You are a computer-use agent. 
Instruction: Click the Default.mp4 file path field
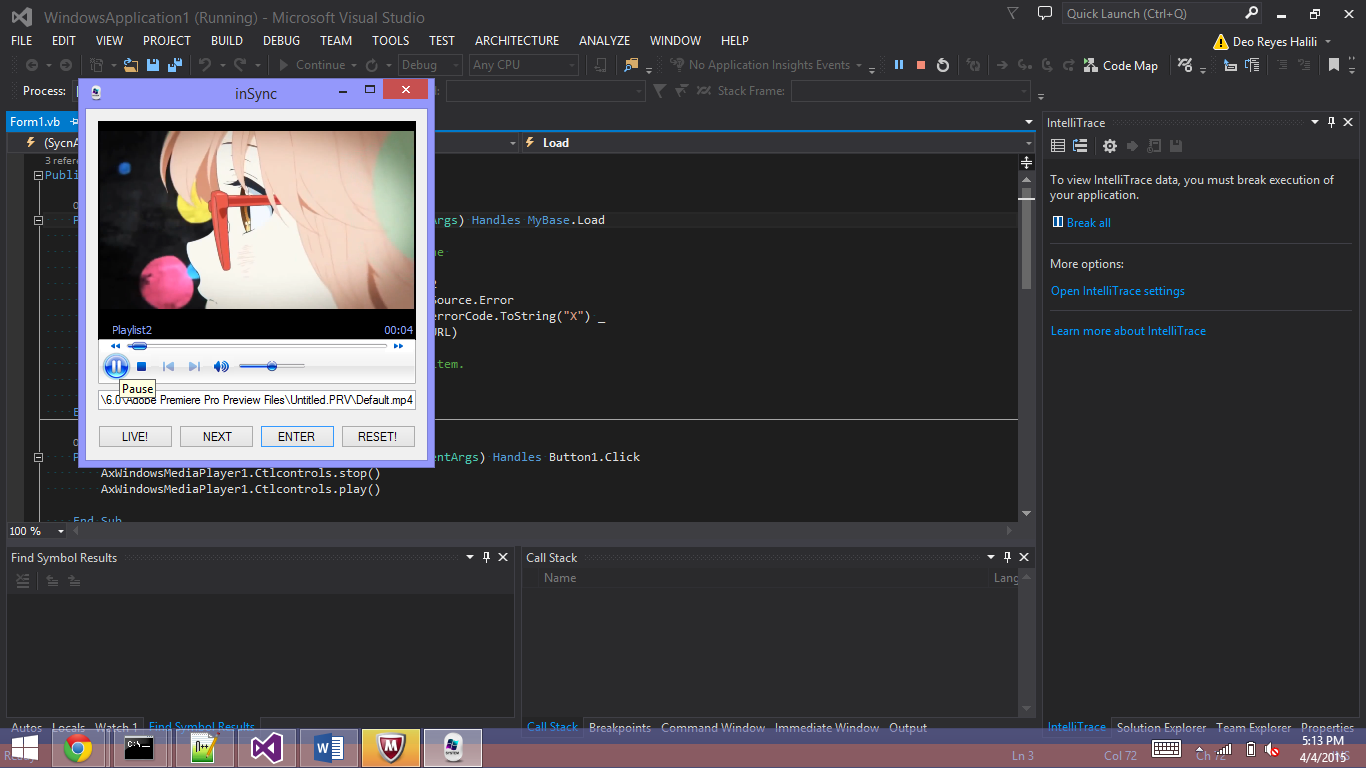[257, 400]
